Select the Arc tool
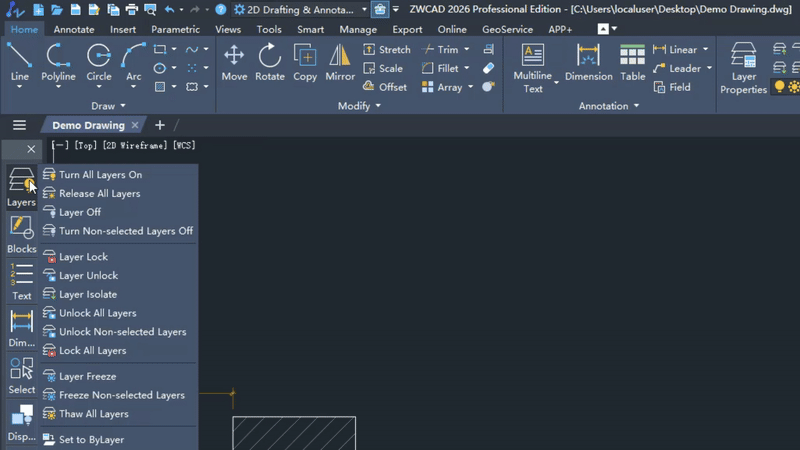Screen dimensions: 800x450 pos(133,62)
